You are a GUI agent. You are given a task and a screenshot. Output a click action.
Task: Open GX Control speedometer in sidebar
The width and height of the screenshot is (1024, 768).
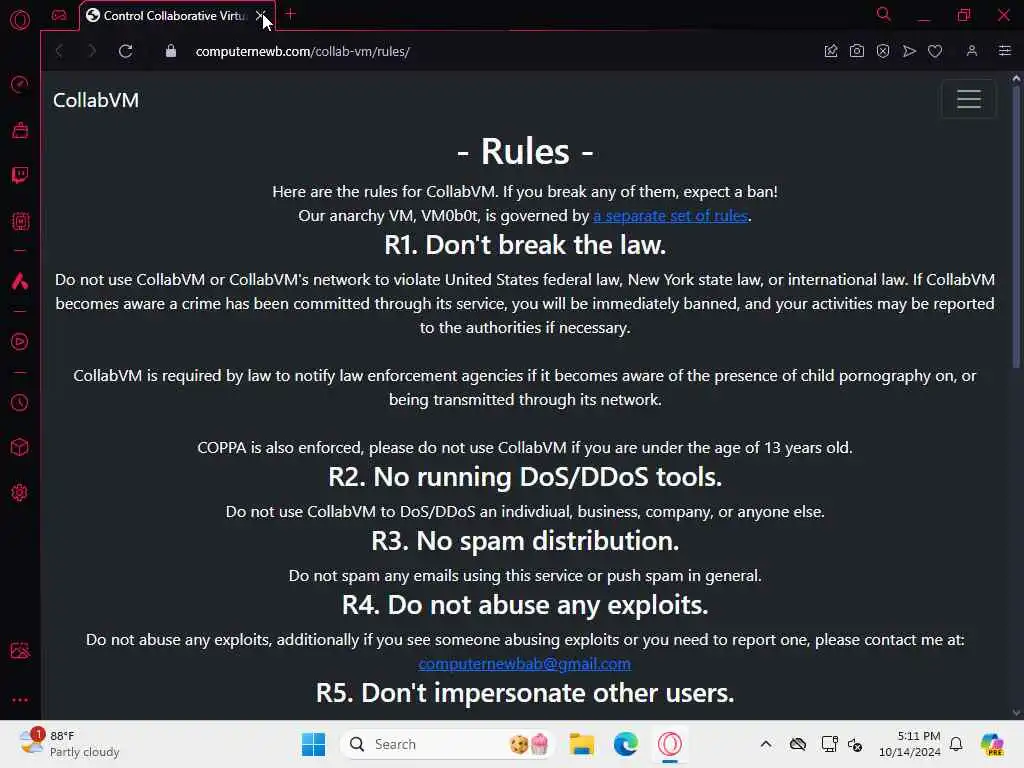click(20, 84)
